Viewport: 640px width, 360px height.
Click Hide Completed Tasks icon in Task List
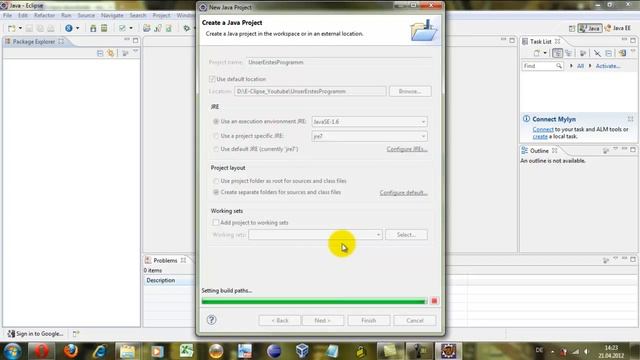pos(597,53)
